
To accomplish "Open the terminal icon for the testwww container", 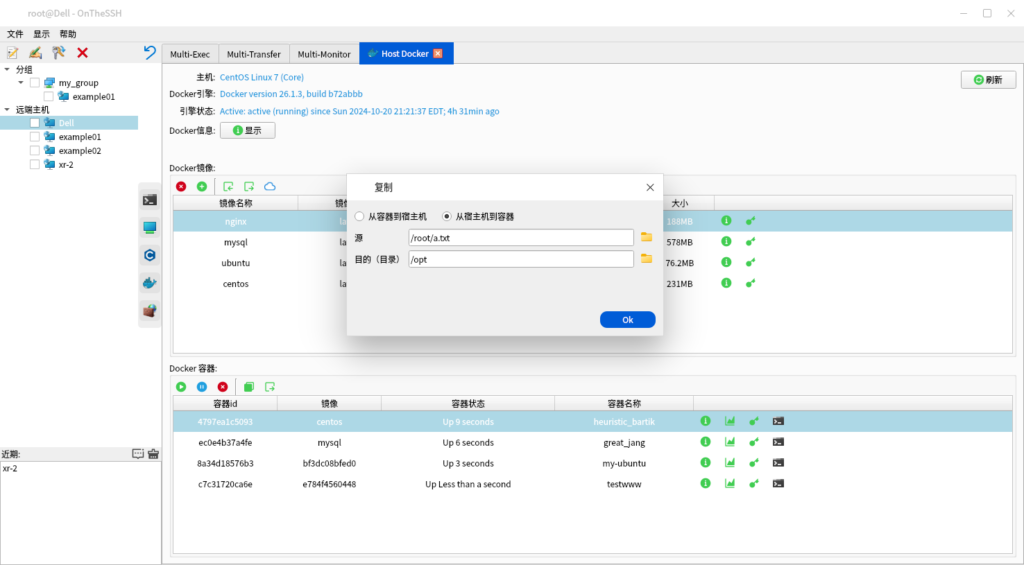I will (x=778, y=484).
